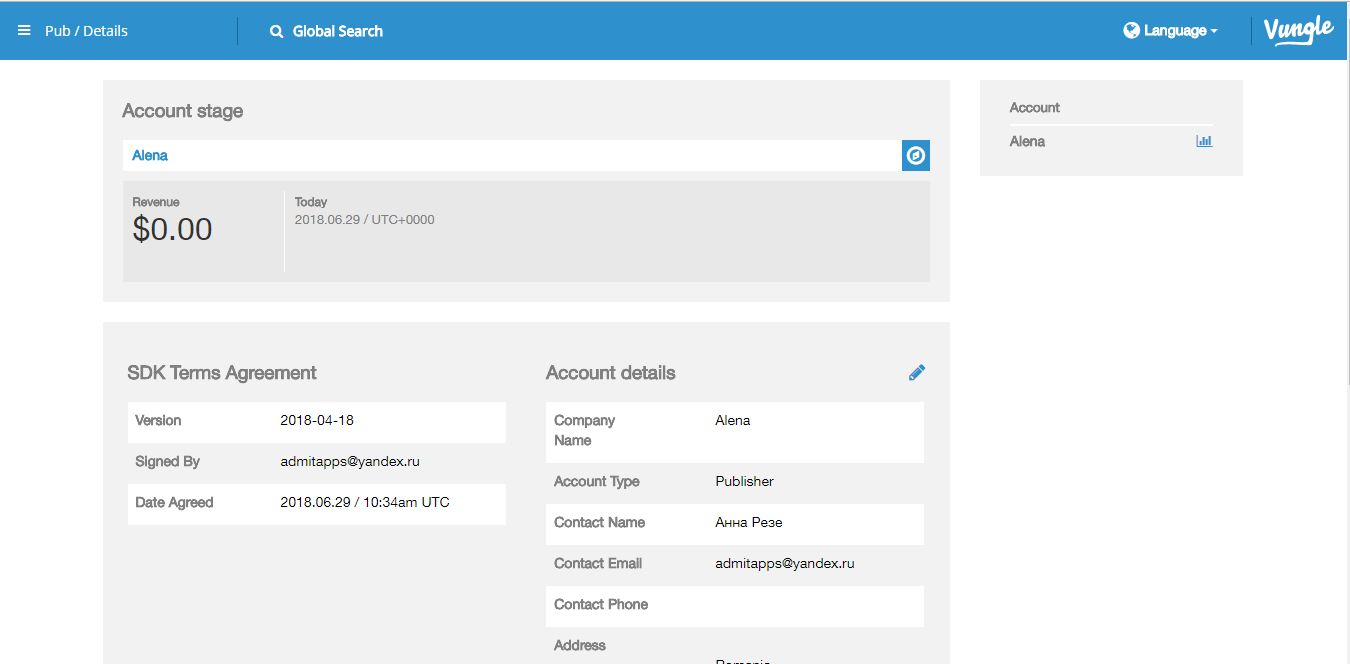Click the Signed By email address
Screen dimensions: 1350x664
349,462
